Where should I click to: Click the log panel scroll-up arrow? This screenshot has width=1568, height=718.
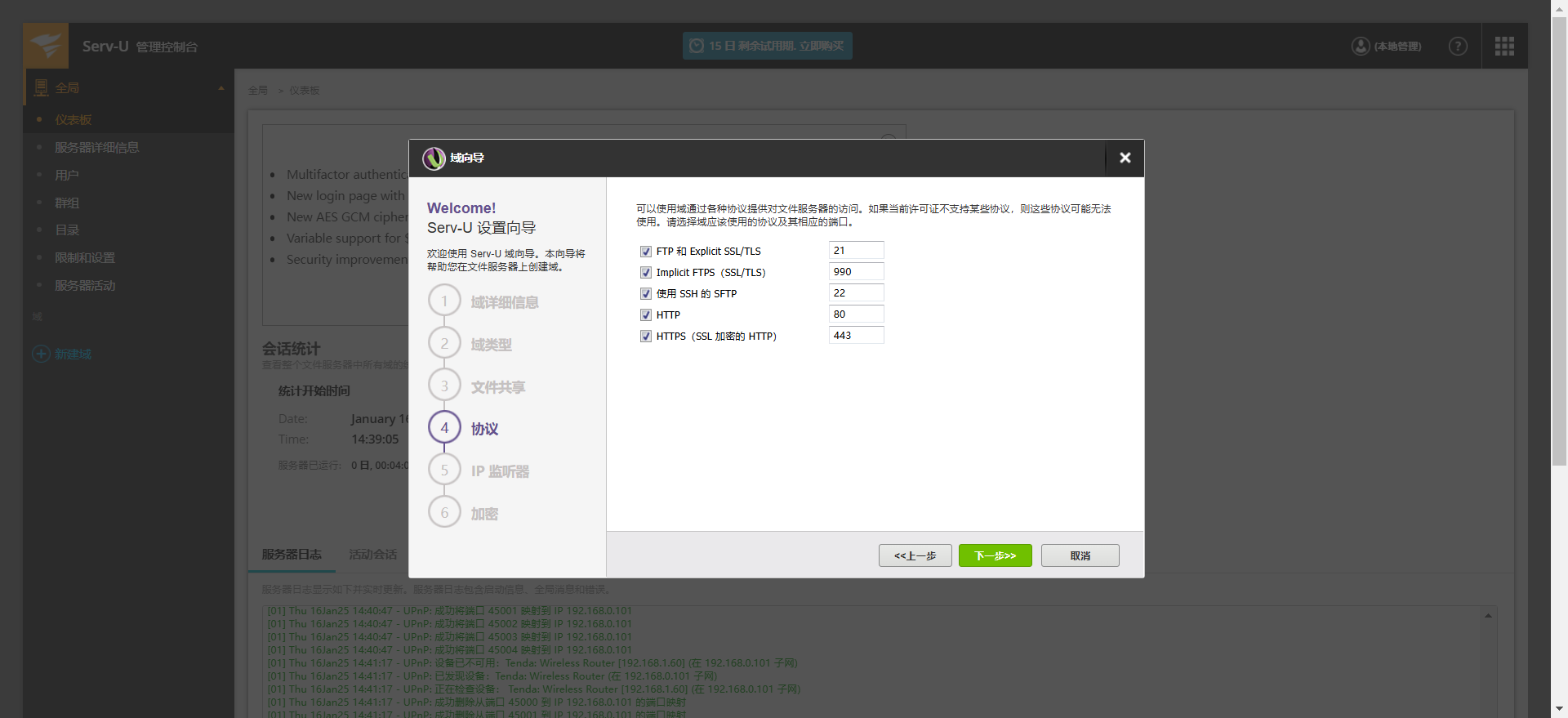1488,616
